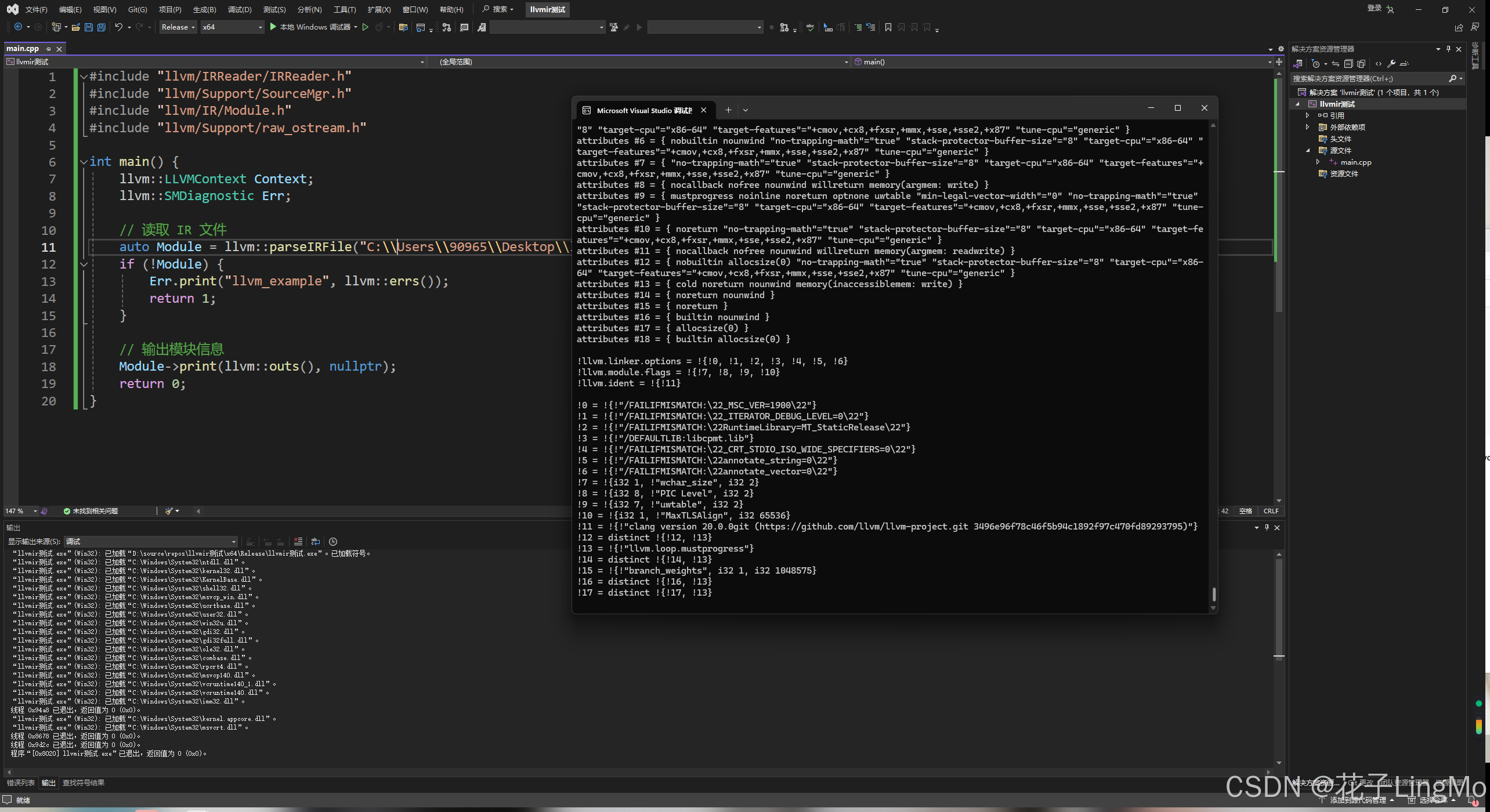1490x812 pixels.
Task: Expand the 外部依赖项 tree node
Action: point(1307,127)
